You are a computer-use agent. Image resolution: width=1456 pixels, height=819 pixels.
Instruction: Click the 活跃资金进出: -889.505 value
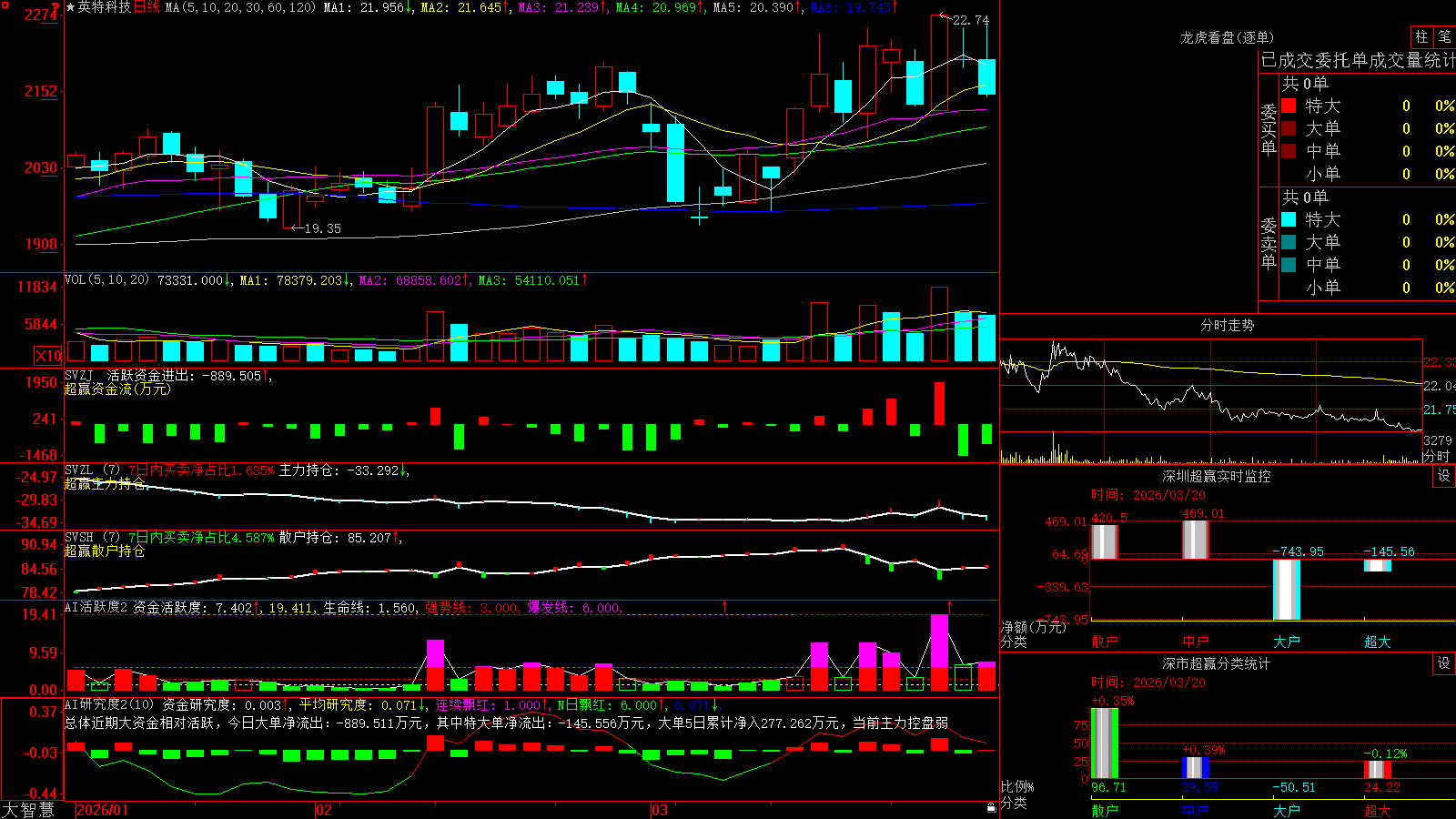(x=184, y=375)
